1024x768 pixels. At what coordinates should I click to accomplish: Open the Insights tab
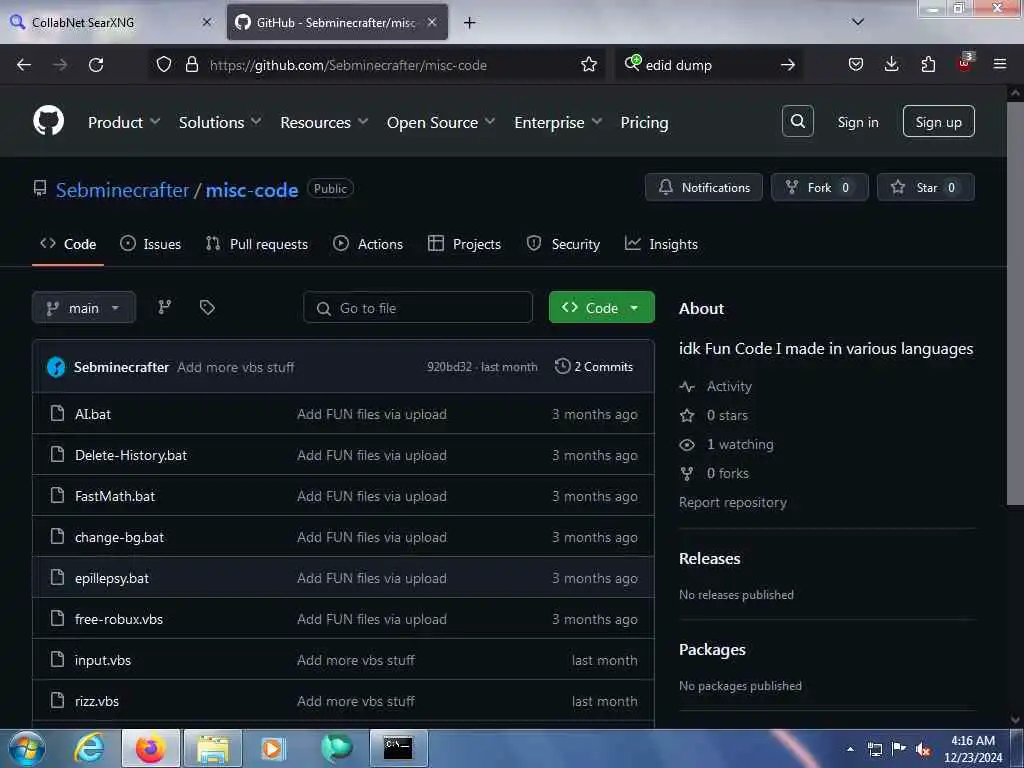coord(662,244)
